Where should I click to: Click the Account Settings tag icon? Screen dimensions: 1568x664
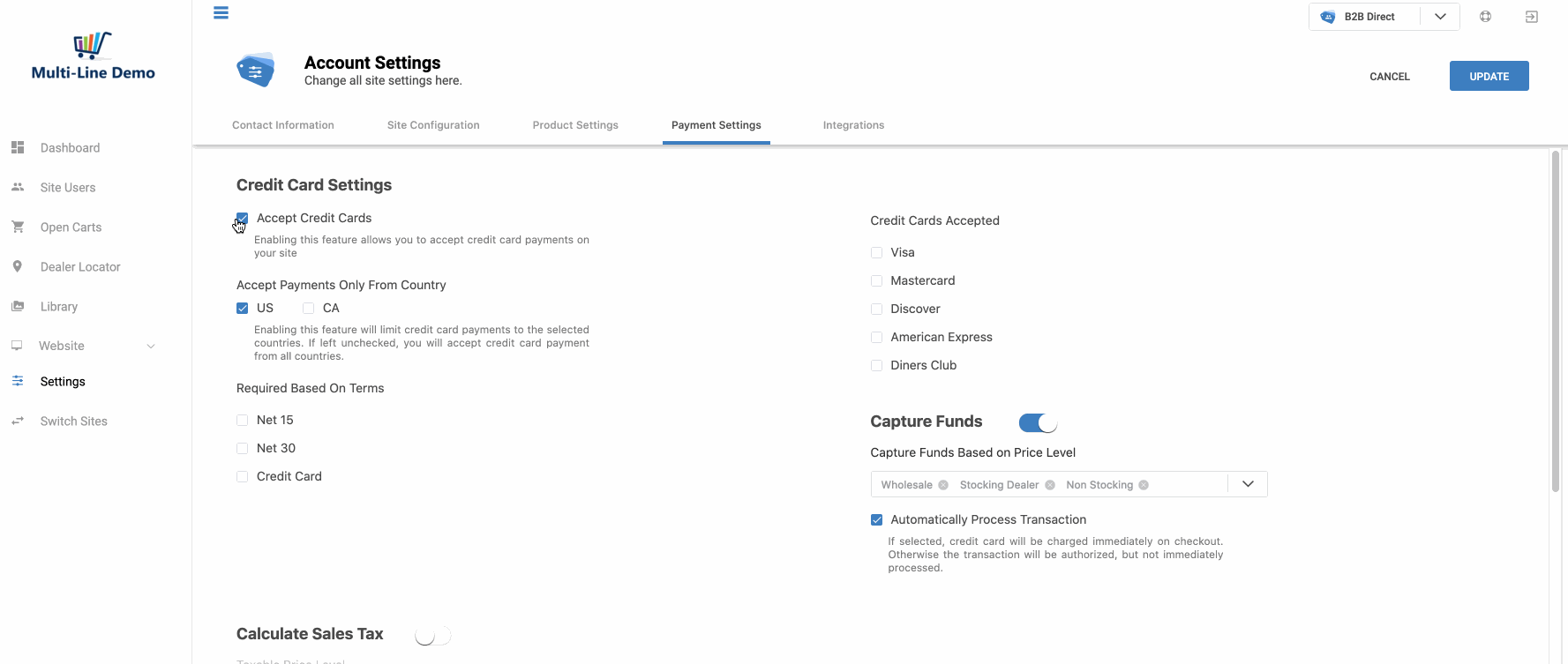click(x=256, y=70)
